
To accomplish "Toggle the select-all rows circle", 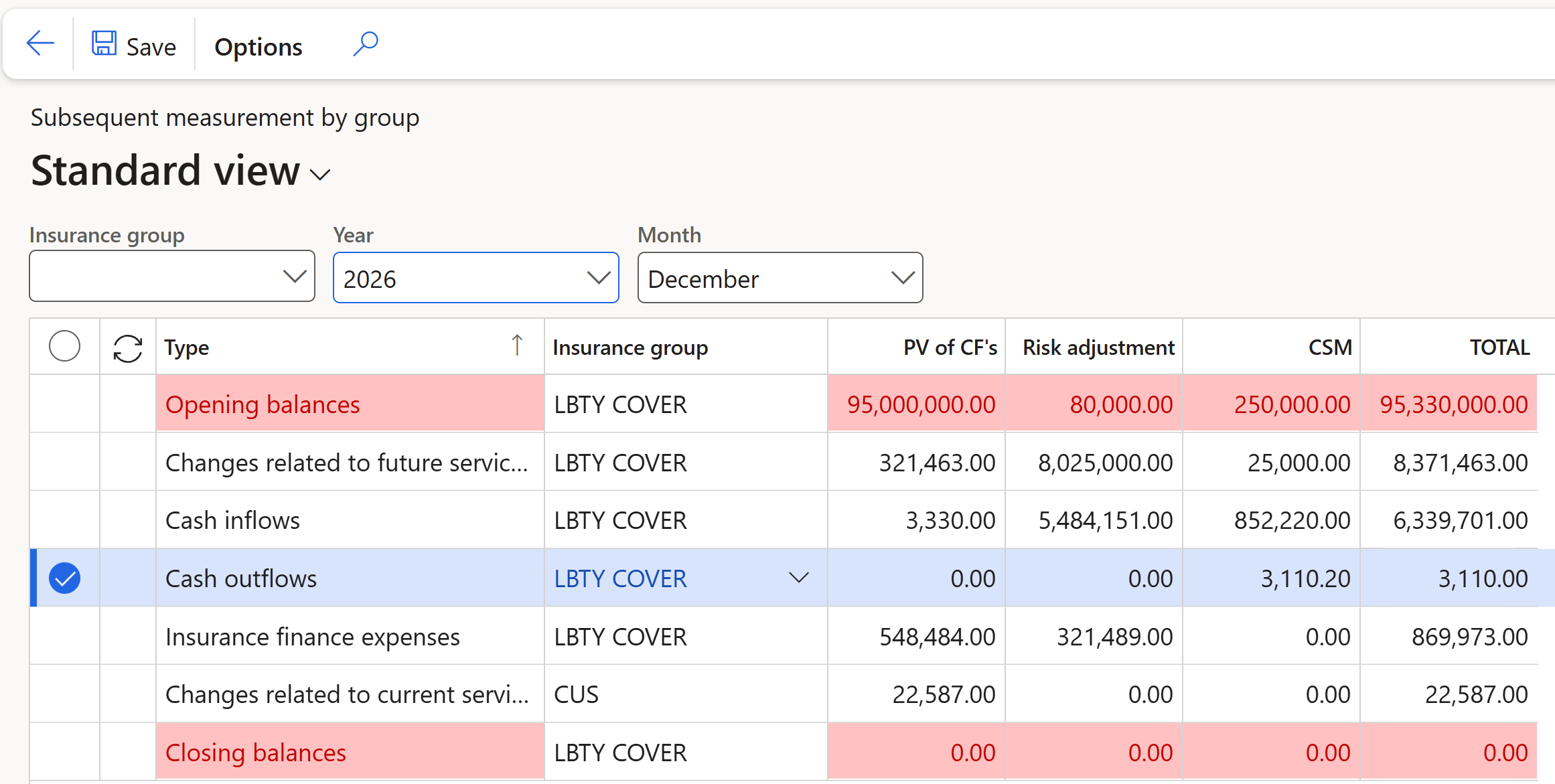I will coord(64,347).
